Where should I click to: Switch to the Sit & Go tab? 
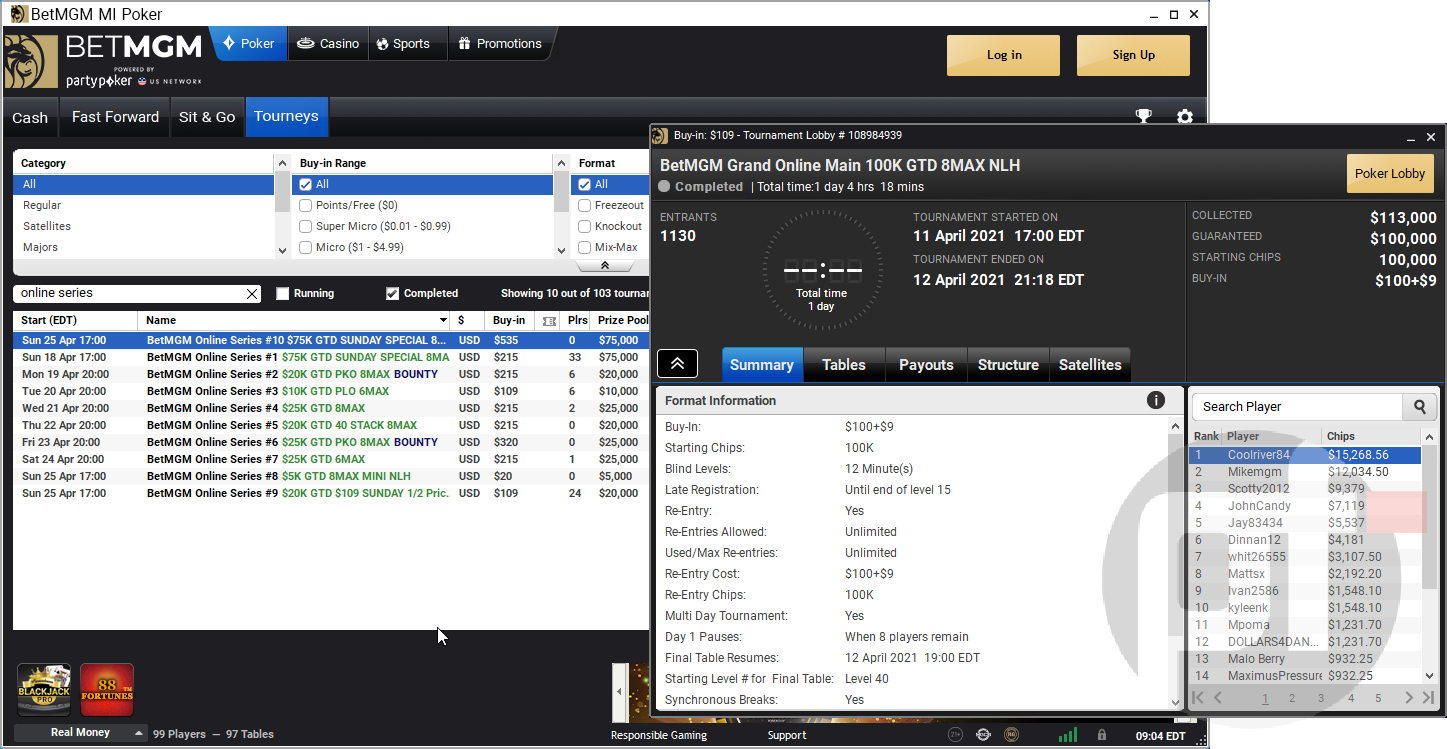(207, 117)
